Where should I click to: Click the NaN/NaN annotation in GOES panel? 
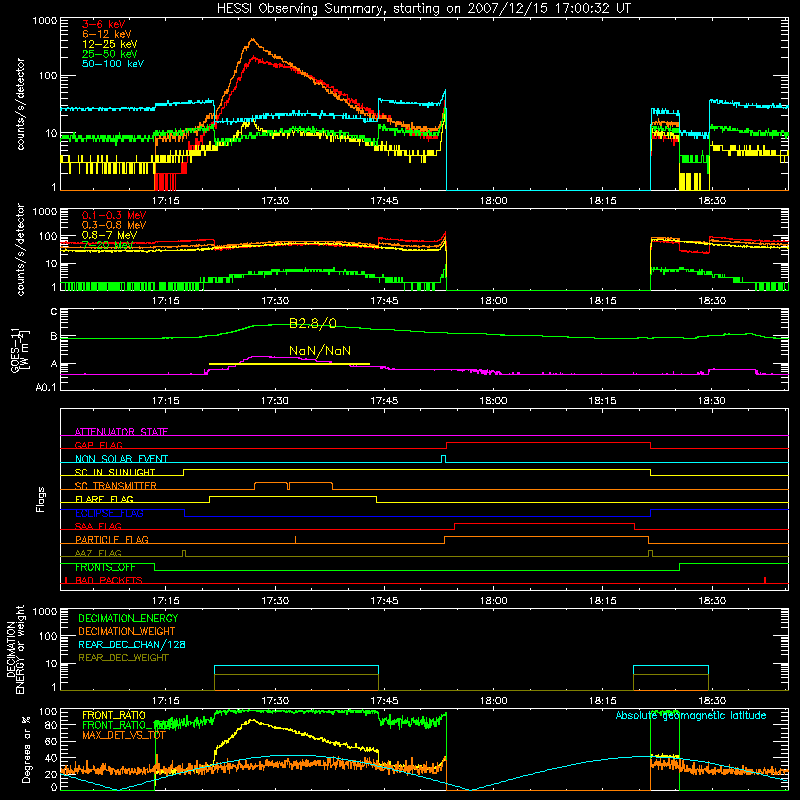[320, 351]
